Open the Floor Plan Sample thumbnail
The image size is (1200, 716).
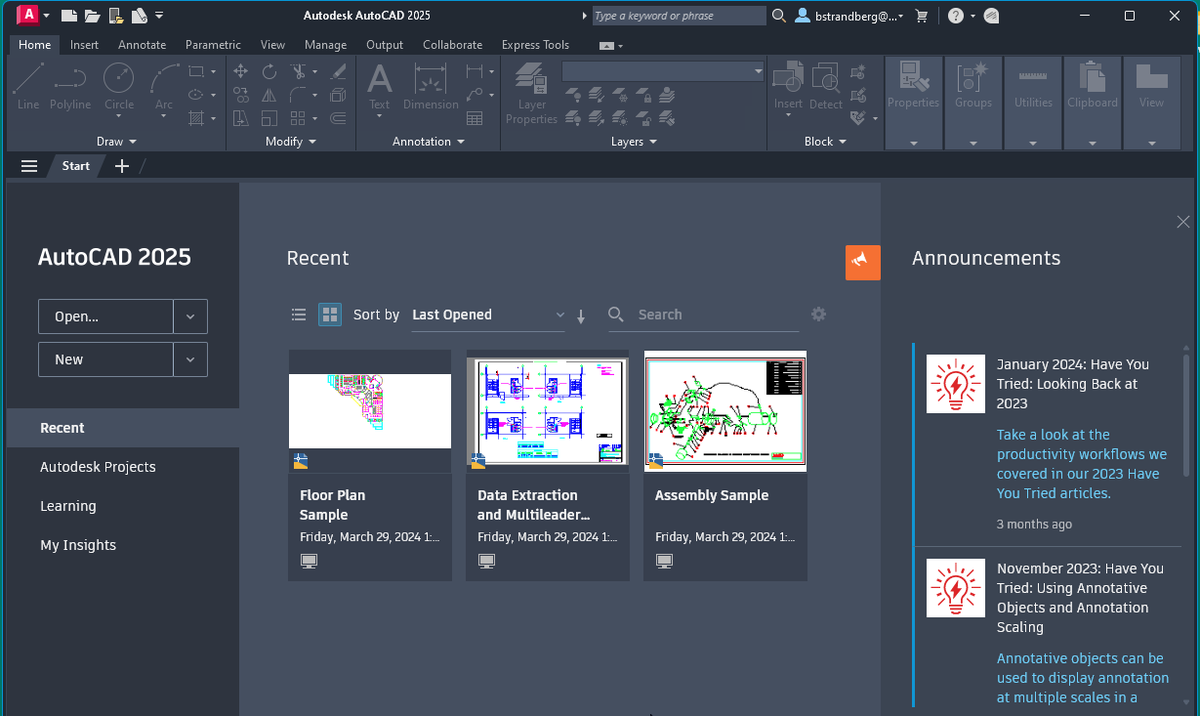pos(370,411)
